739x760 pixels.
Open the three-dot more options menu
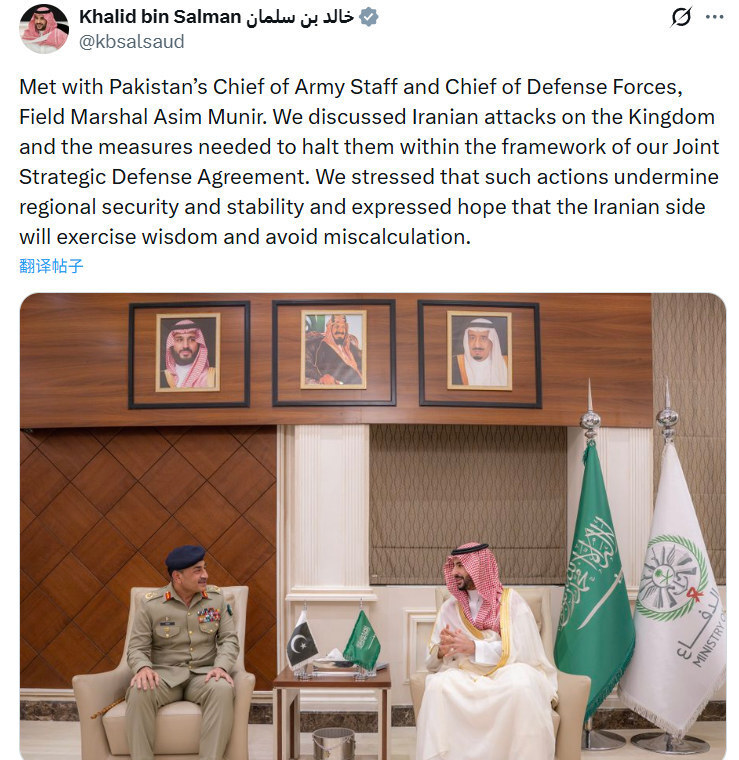pos(714,18)
